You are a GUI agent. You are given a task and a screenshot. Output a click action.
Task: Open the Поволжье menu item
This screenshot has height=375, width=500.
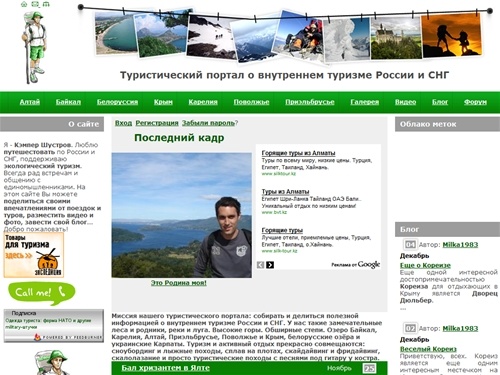point(251,102)
